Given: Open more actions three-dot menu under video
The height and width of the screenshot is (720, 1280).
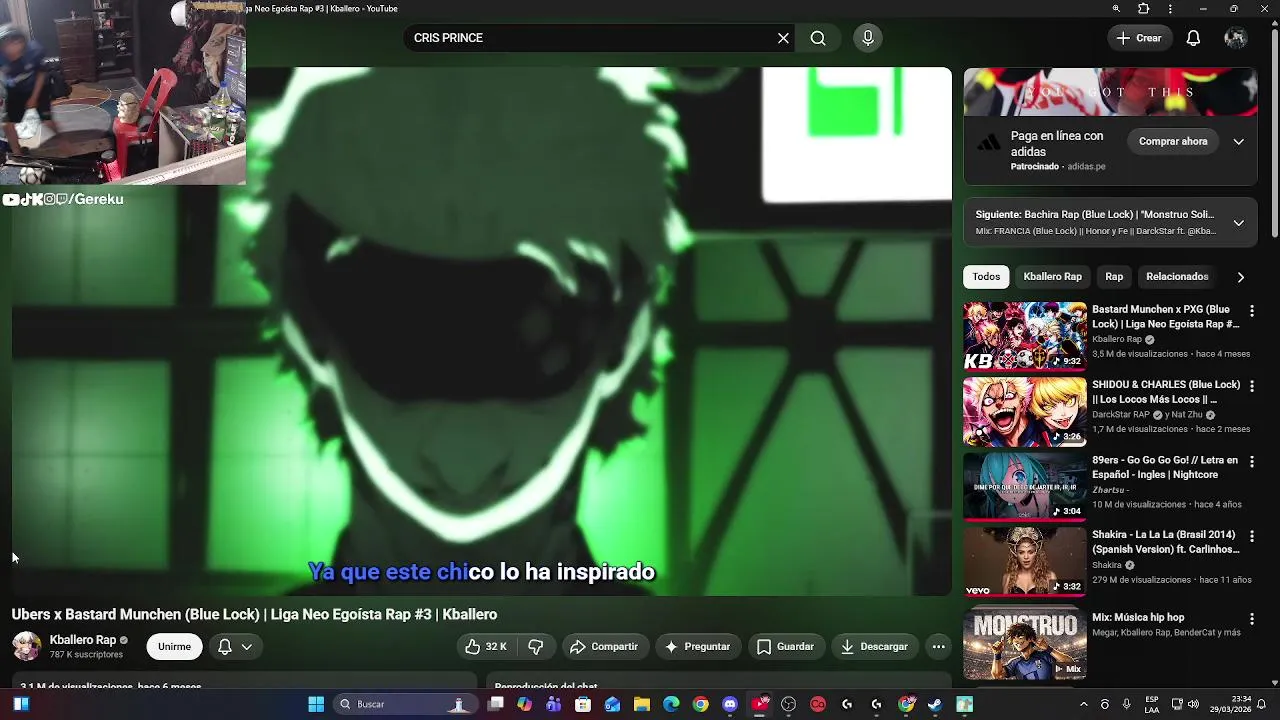Looking at the screenshot, I should click(938, 647).
